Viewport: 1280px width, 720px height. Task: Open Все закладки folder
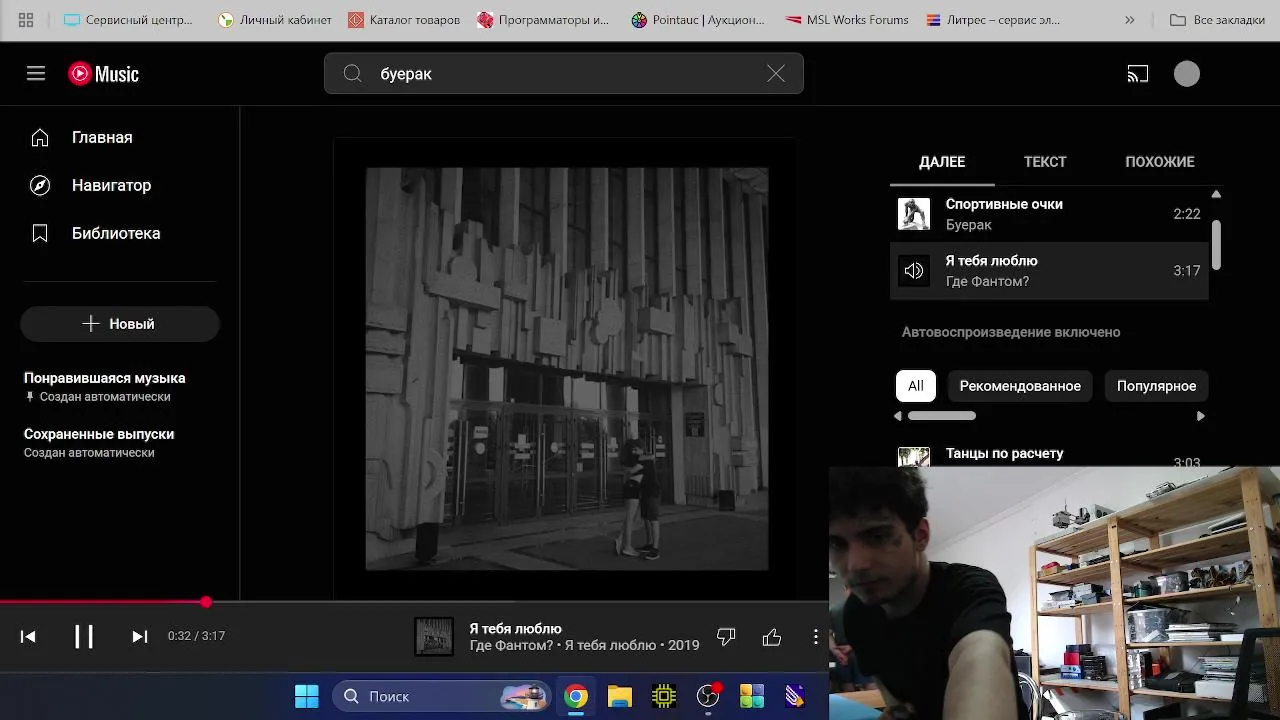click(1217, 20)
